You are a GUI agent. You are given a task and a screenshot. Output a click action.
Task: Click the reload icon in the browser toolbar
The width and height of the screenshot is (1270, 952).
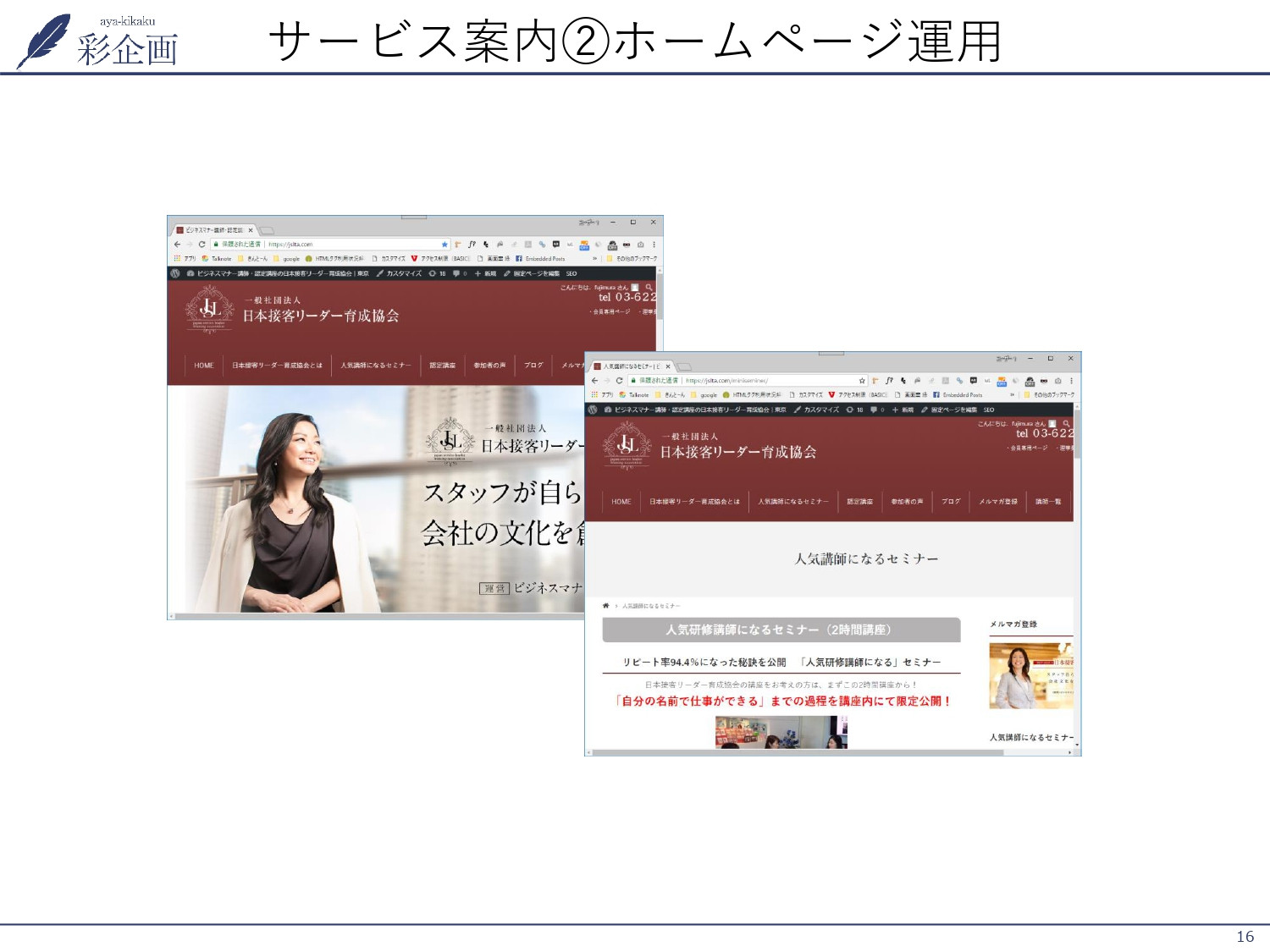point(619,379)
